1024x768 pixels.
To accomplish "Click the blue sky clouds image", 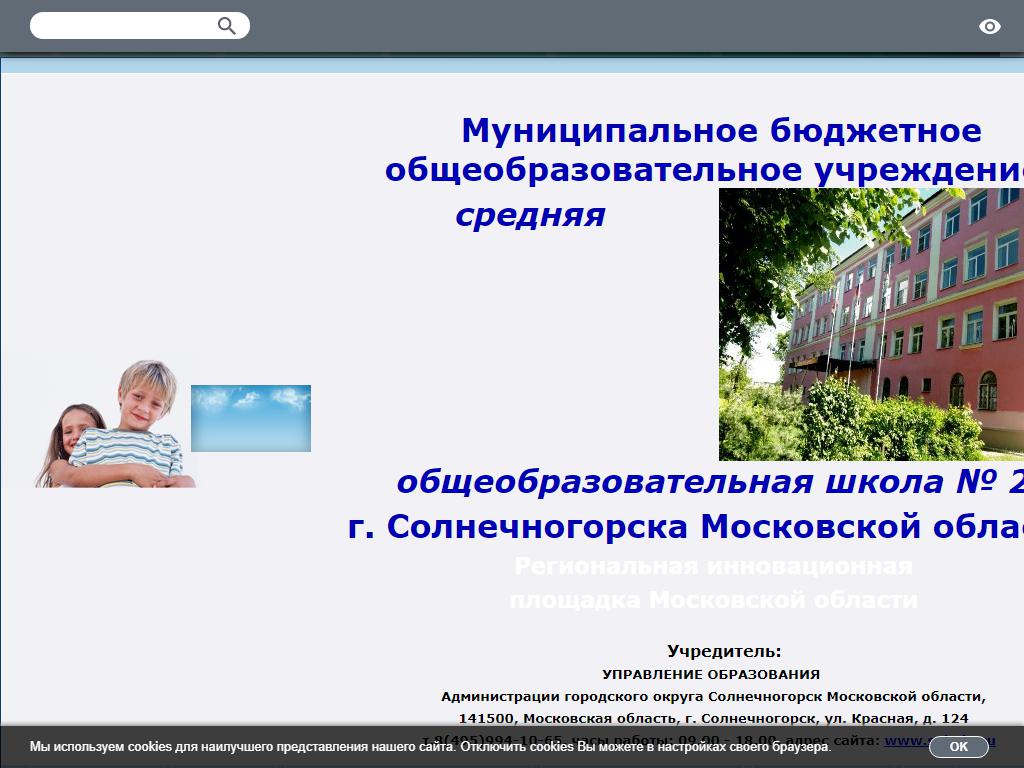I will point(251,418).
